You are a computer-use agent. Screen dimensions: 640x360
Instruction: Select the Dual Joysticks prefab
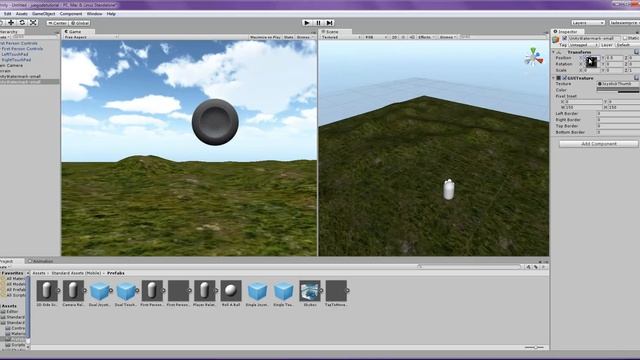[100, 291]
